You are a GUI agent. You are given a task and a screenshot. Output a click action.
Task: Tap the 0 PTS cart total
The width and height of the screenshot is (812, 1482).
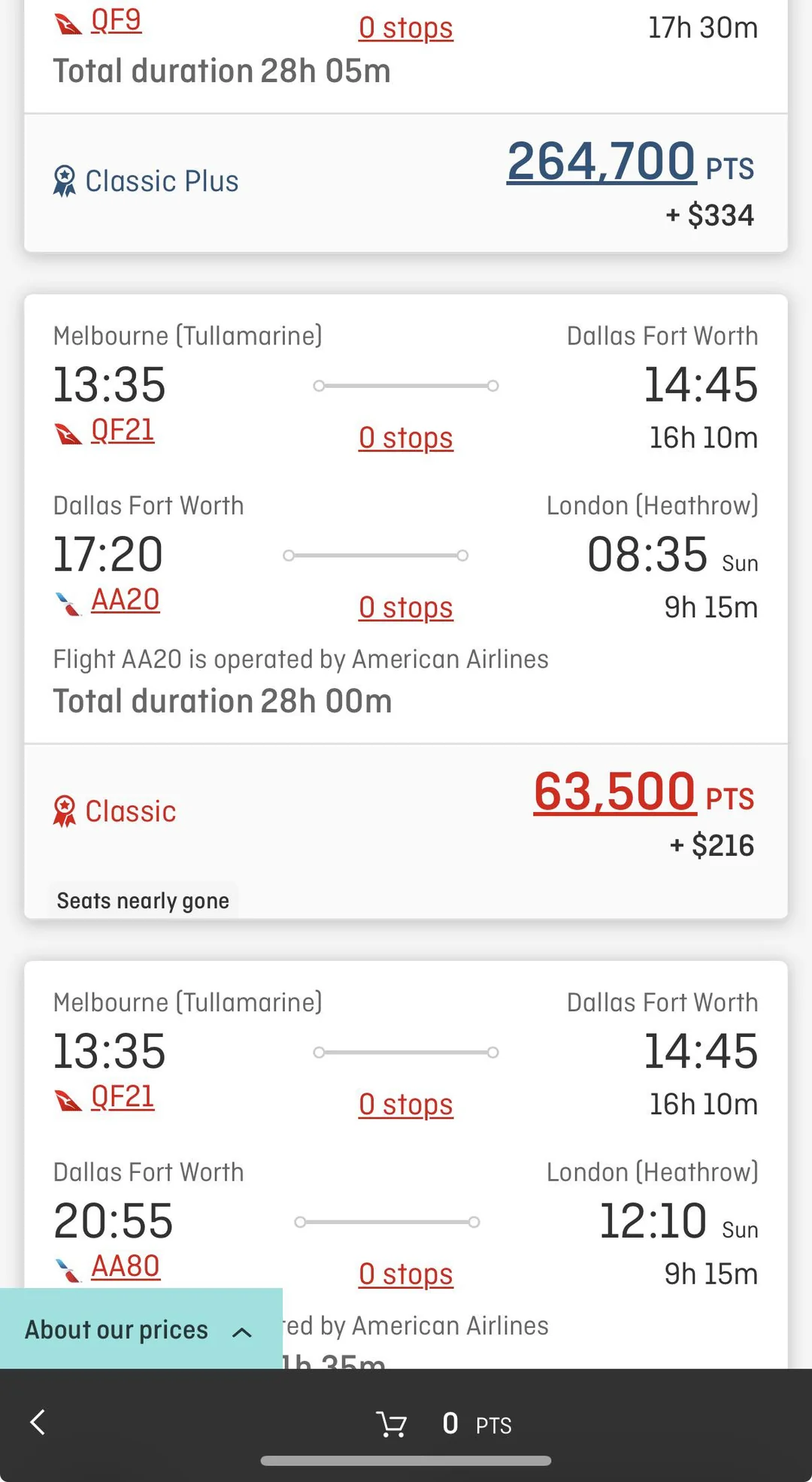(477, 1423)
